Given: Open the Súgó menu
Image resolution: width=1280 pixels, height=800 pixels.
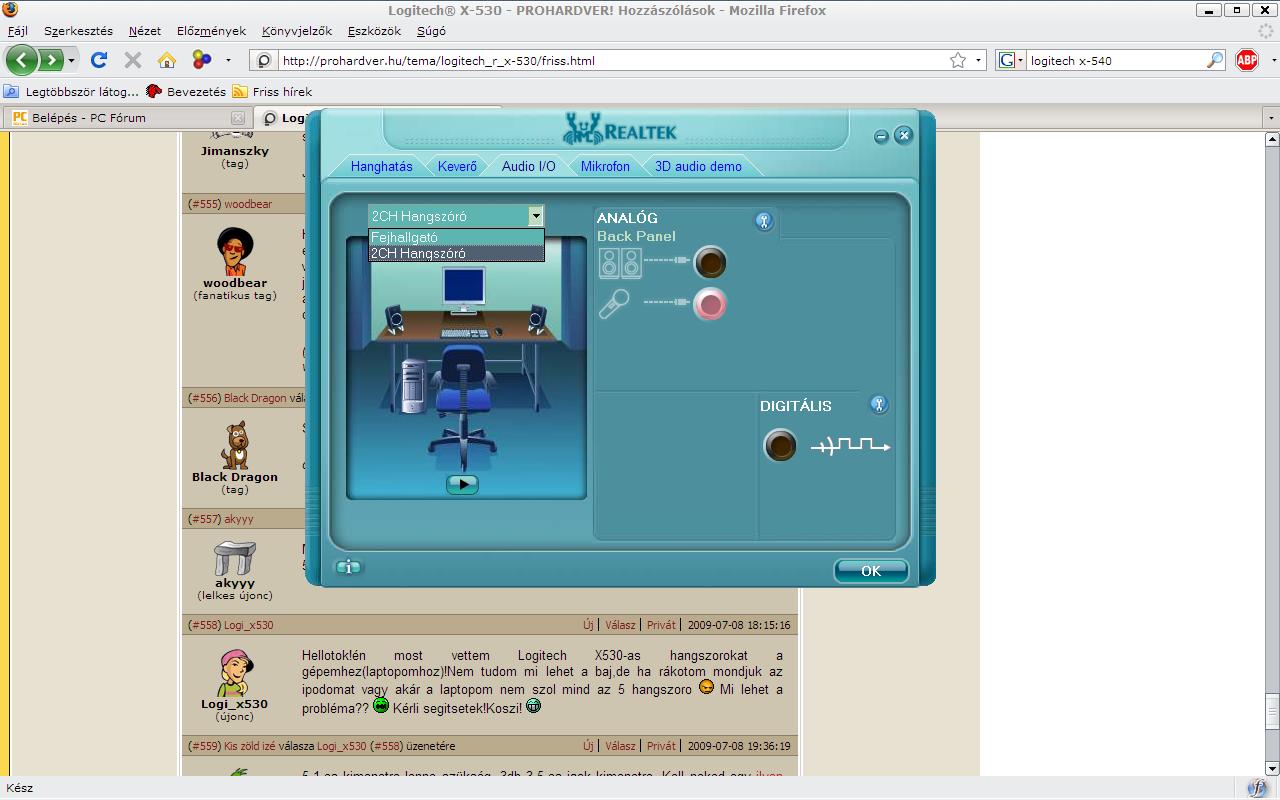Looking at the screenshot, I should (431, 31).
